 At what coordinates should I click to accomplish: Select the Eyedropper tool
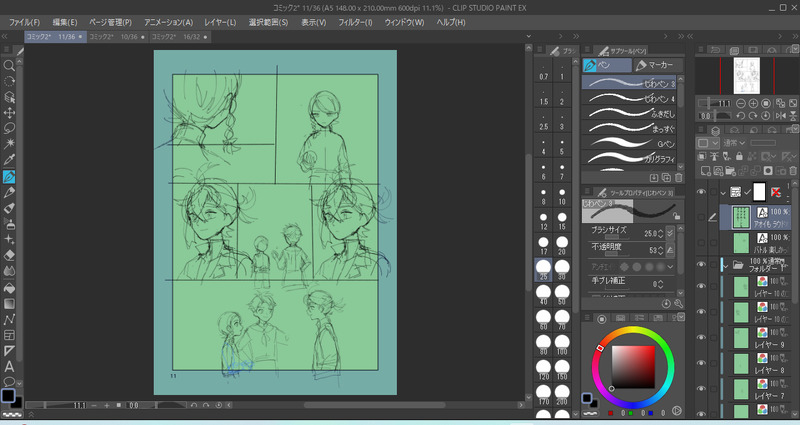[x=9, y=160]
